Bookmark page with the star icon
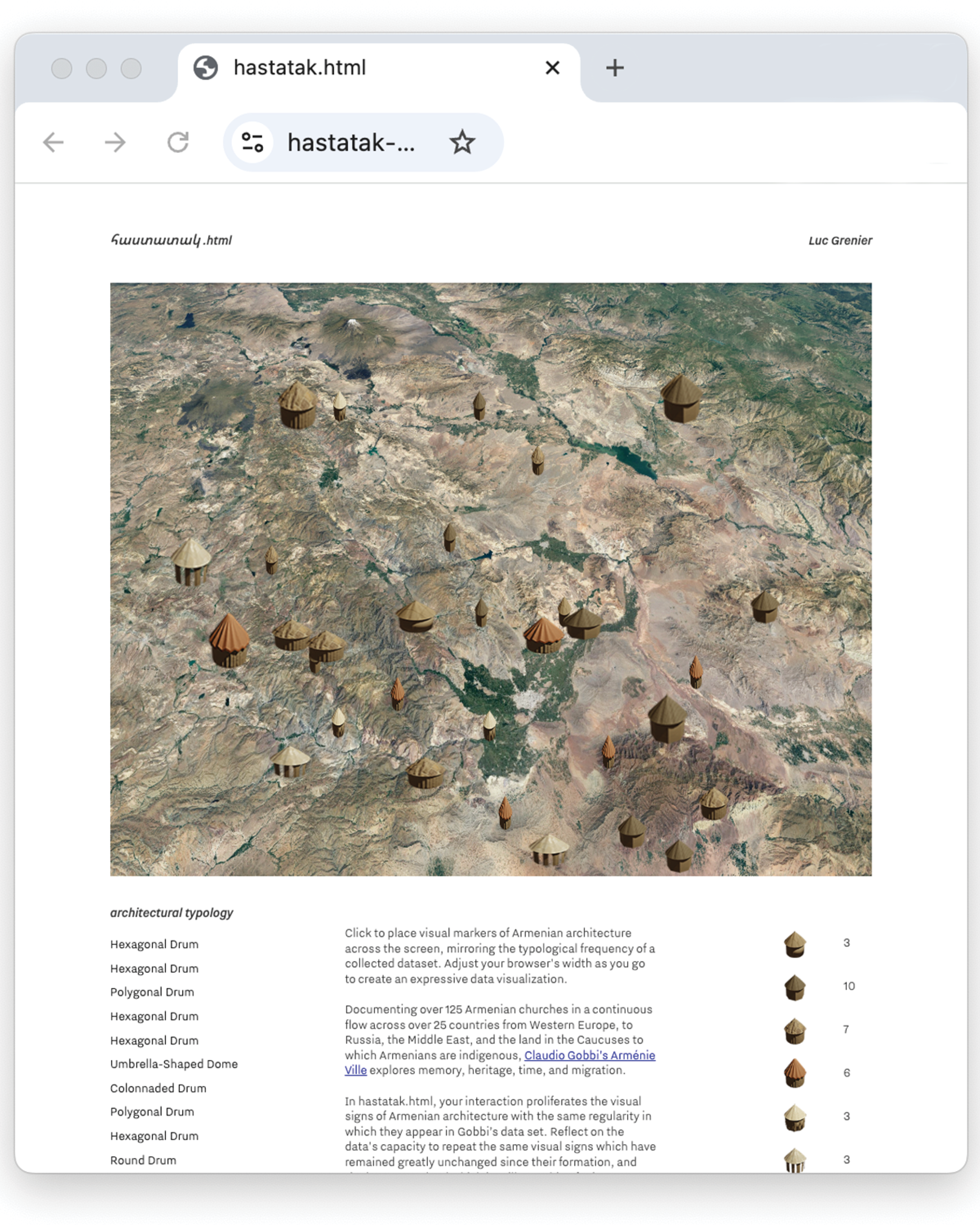Image resolution: width=980 pixels, height=1225 pixels. click(x=462, y=142)
